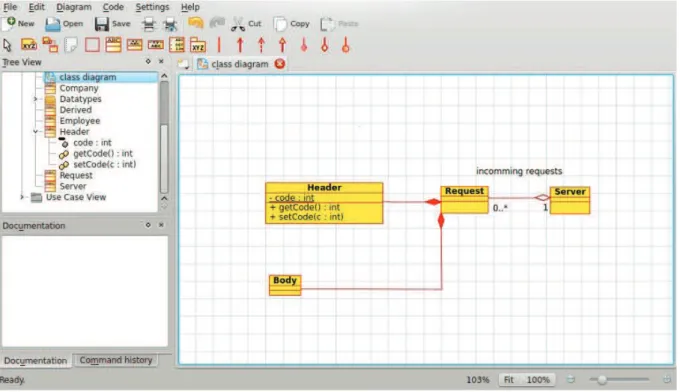Open the Code menu
The height and width of the screenshot is (392, 680).
pyautogui.click(x=113, y=7)
